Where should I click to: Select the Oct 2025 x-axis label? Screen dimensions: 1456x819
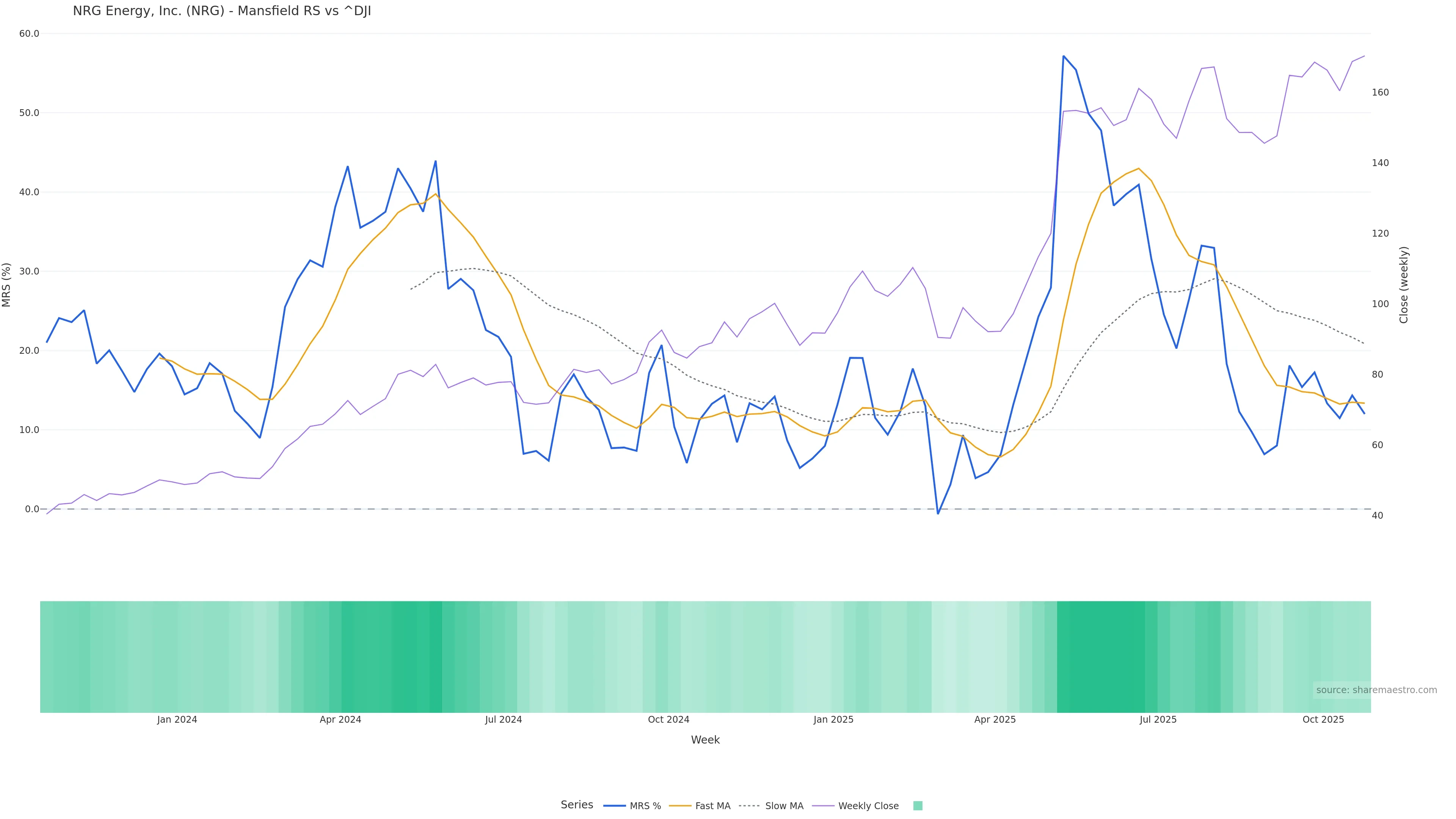pyautogui.click(x=1323, y=720)
